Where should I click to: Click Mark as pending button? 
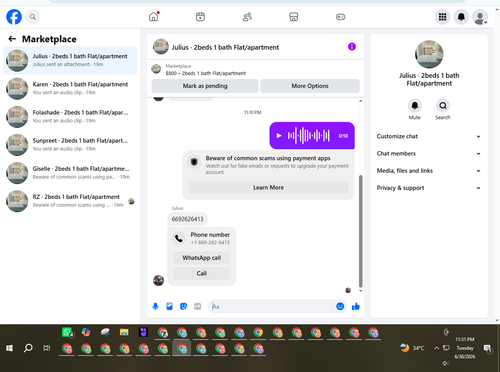click(205, 86)
